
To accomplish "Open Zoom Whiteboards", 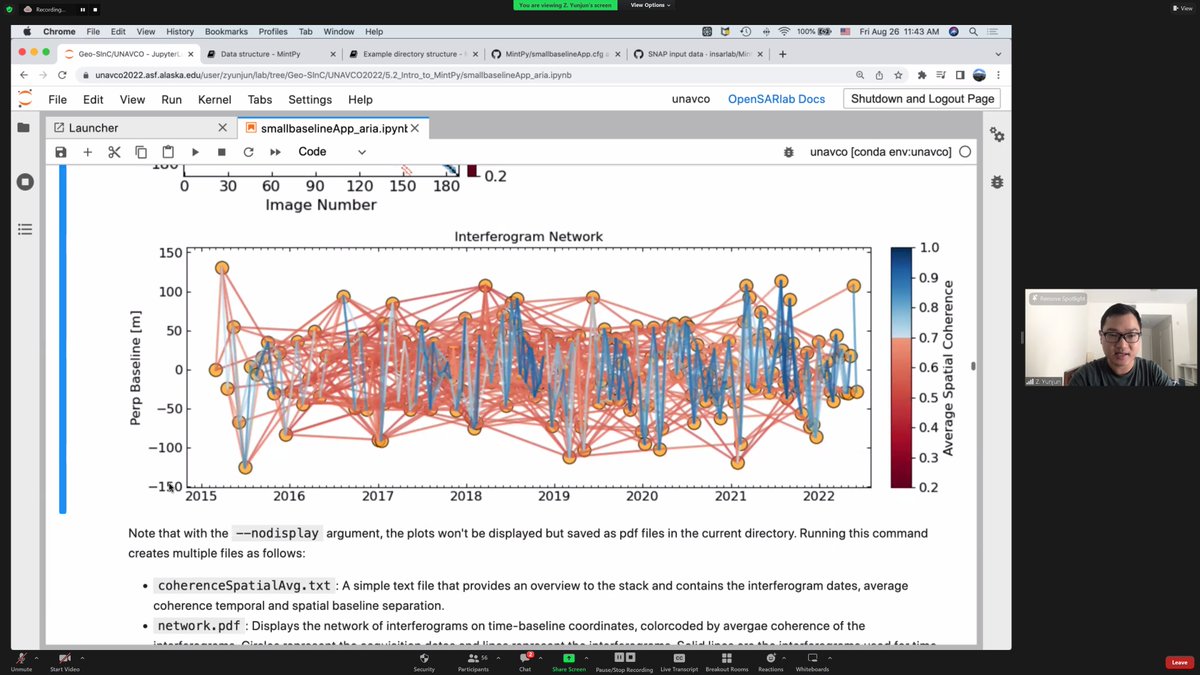I will point(812,662).
